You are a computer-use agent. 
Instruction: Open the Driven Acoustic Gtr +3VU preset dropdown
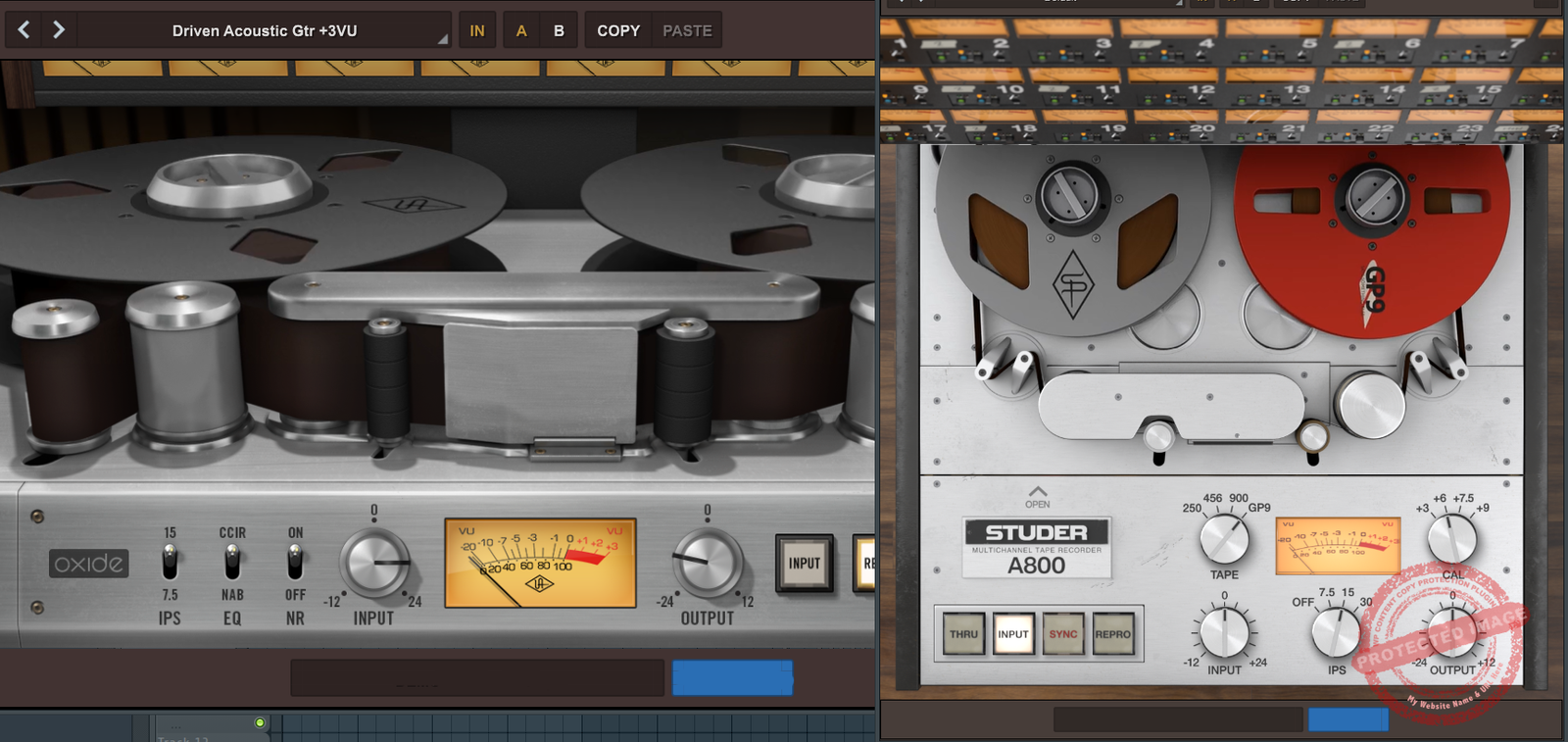[x=265, y=30]
